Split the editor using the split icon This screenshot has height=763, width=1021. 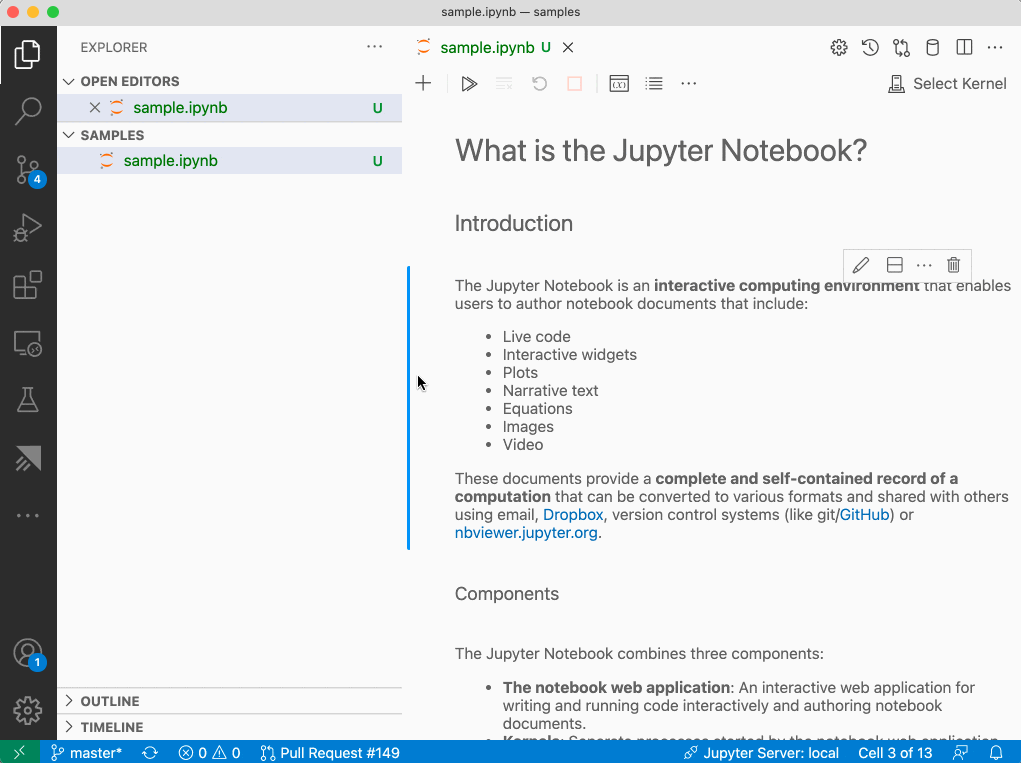[963, 47]
